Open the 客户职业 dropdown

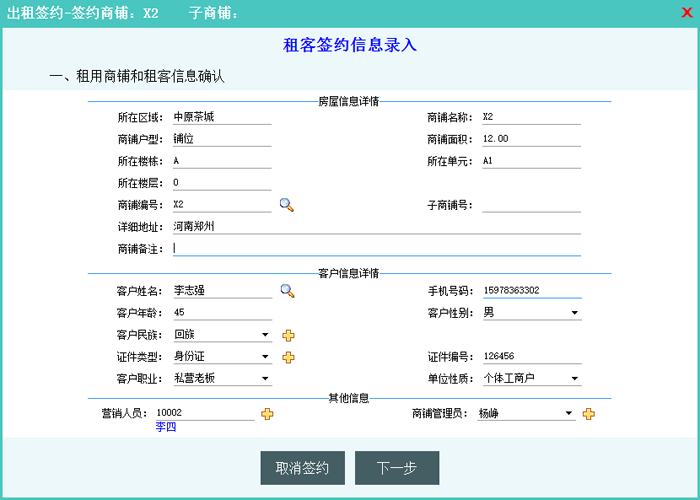(265, 379)
